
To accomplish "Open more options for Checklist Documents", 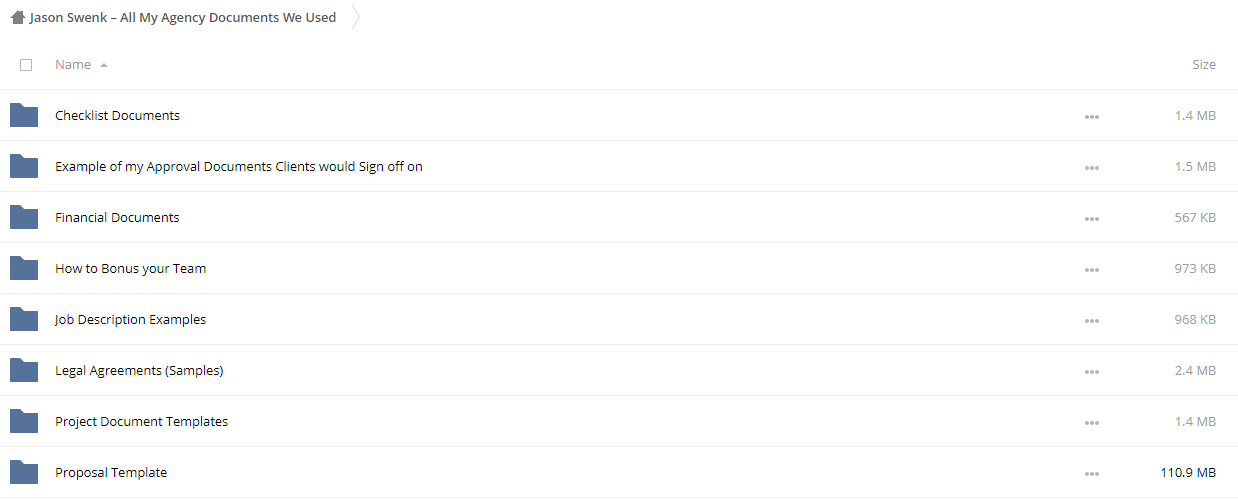I will 1091,117.
